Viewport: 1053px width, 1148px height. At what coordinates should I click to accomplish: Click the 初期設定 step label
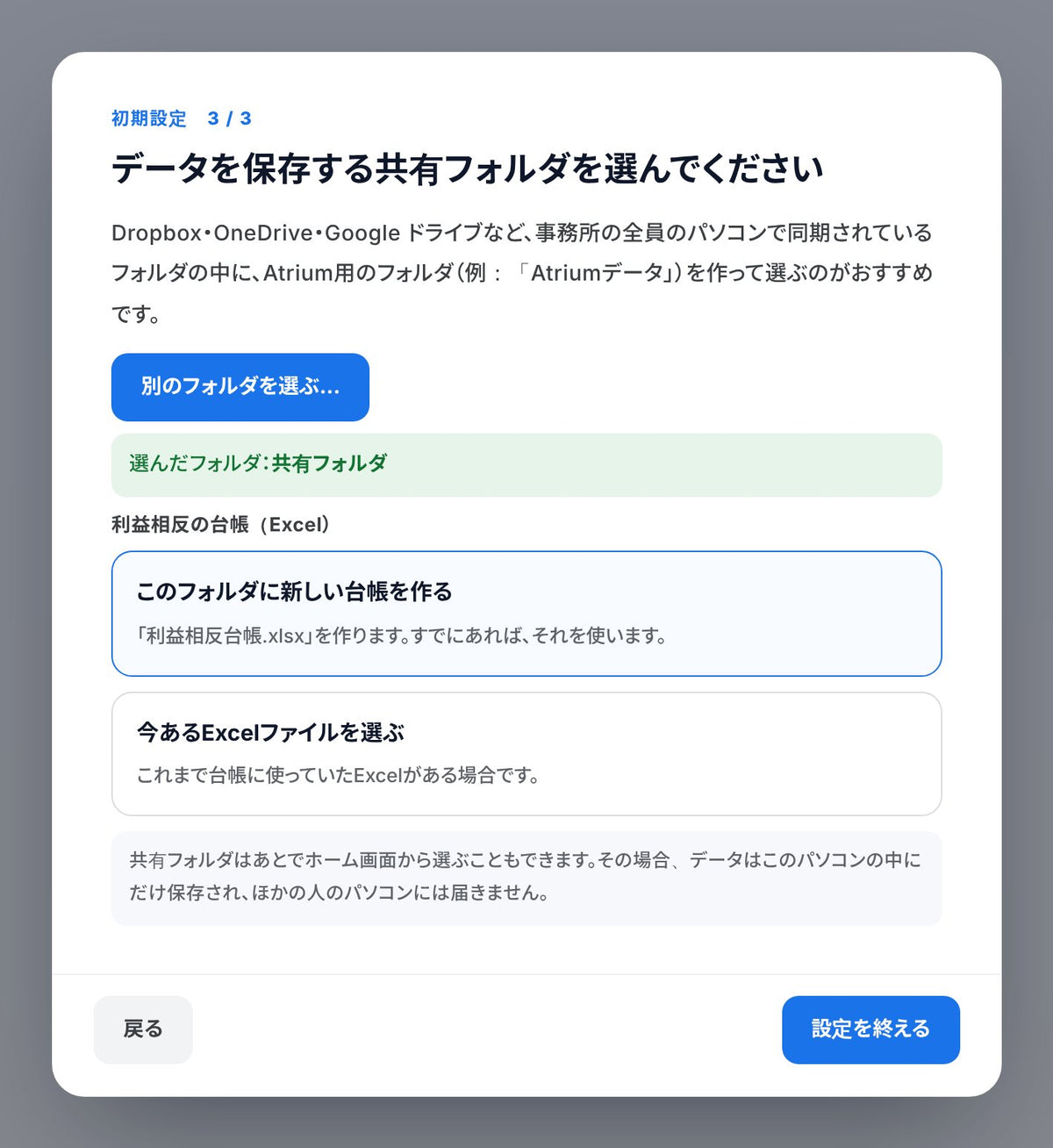point(149,118)
